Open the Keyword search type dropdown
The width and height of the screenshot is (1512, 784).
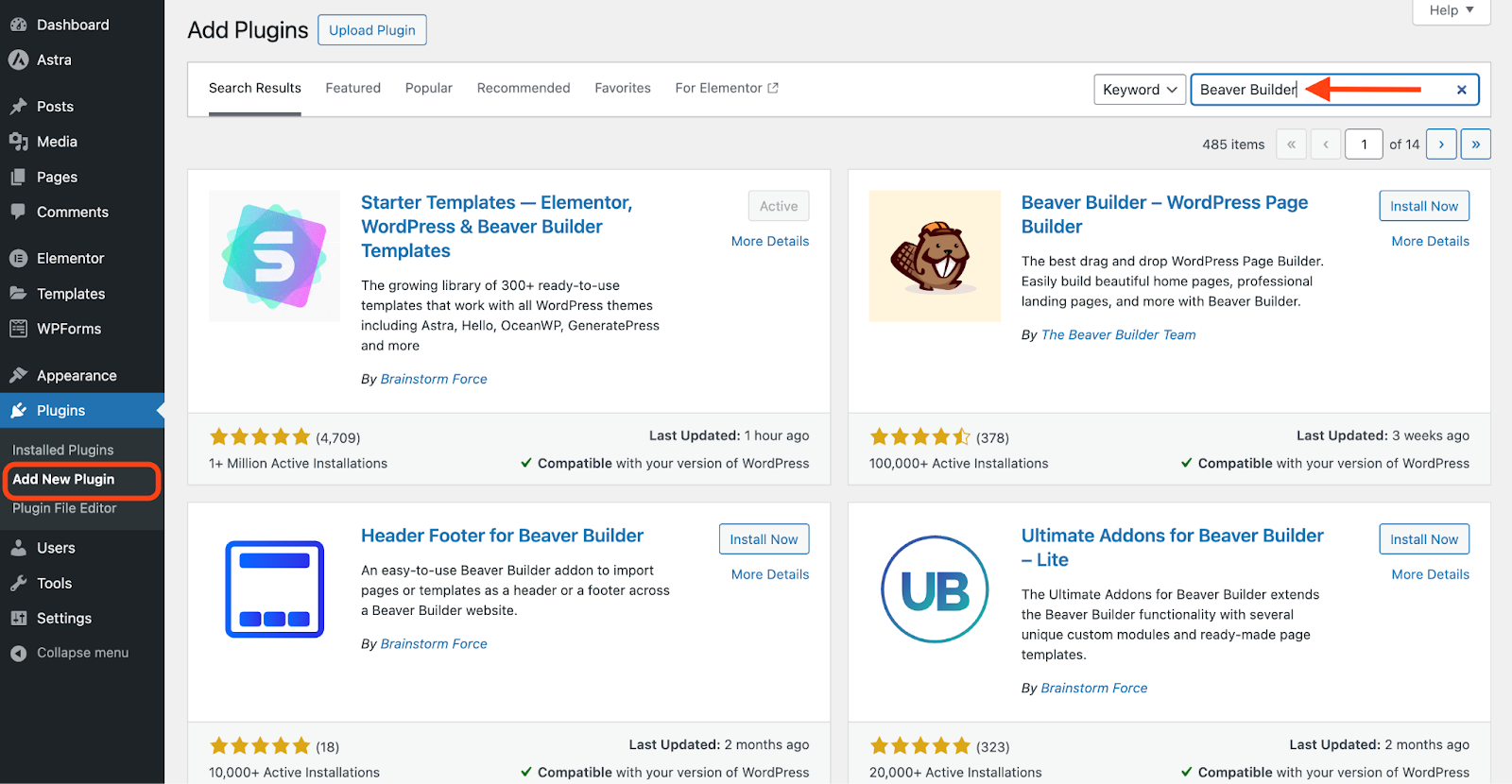[1140, 90]
